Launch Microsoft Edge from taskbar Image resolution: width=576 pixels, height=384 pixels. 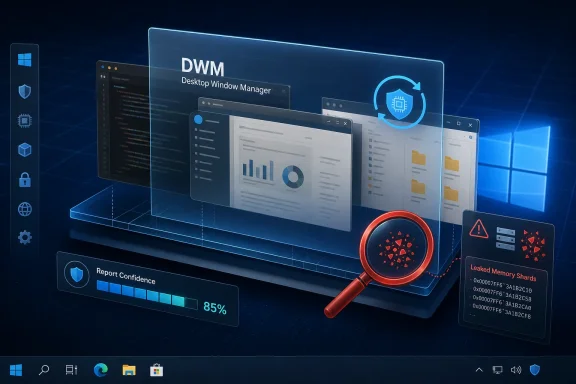[100, 370]
